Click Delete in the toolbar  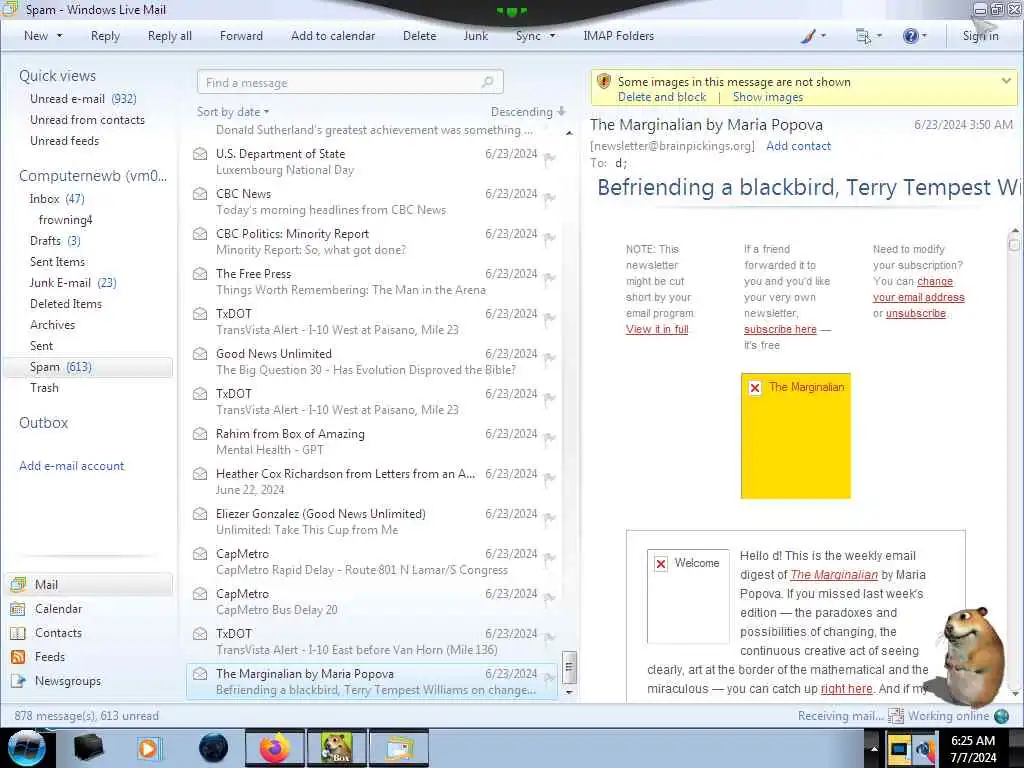pos(419,36)
